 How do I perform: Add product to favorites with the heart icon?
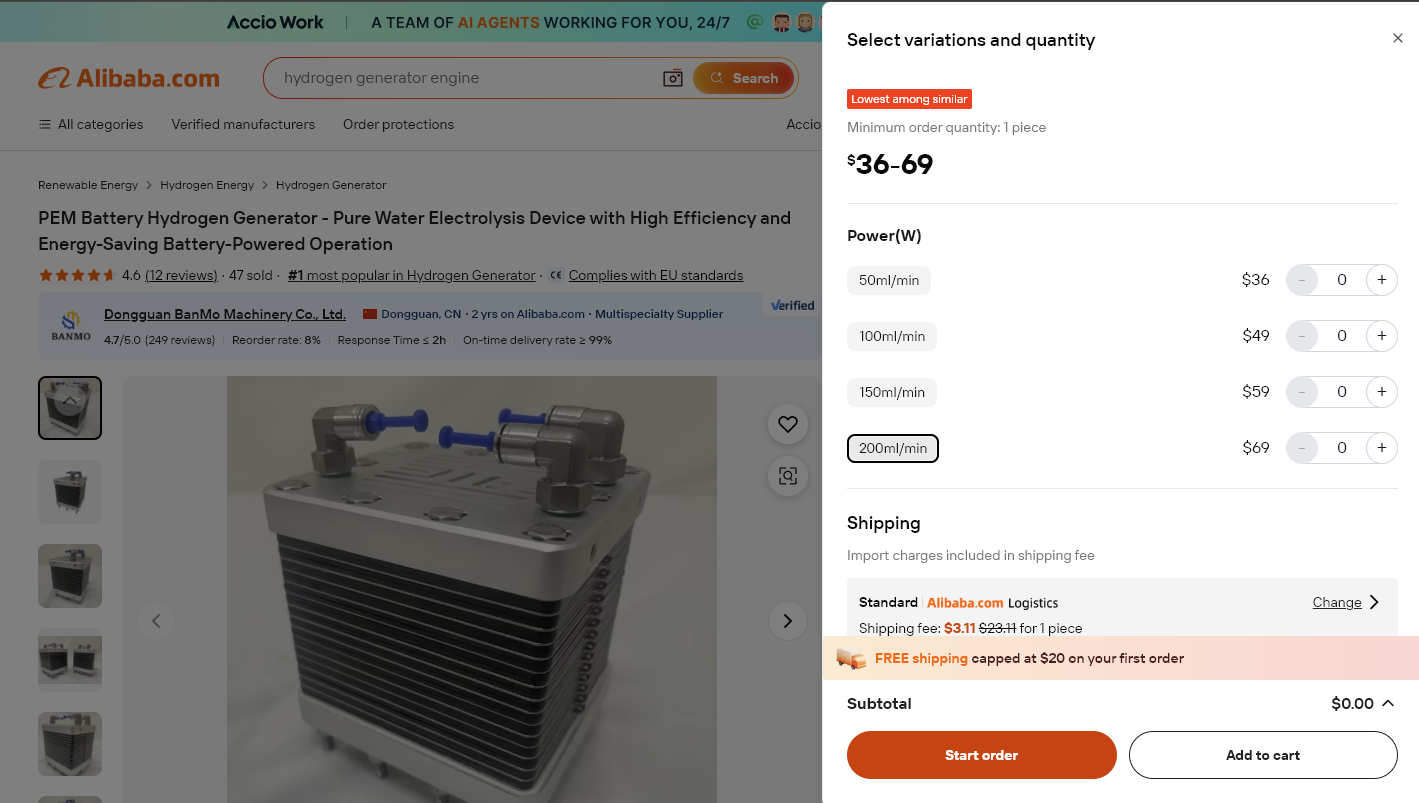(787, 424)
